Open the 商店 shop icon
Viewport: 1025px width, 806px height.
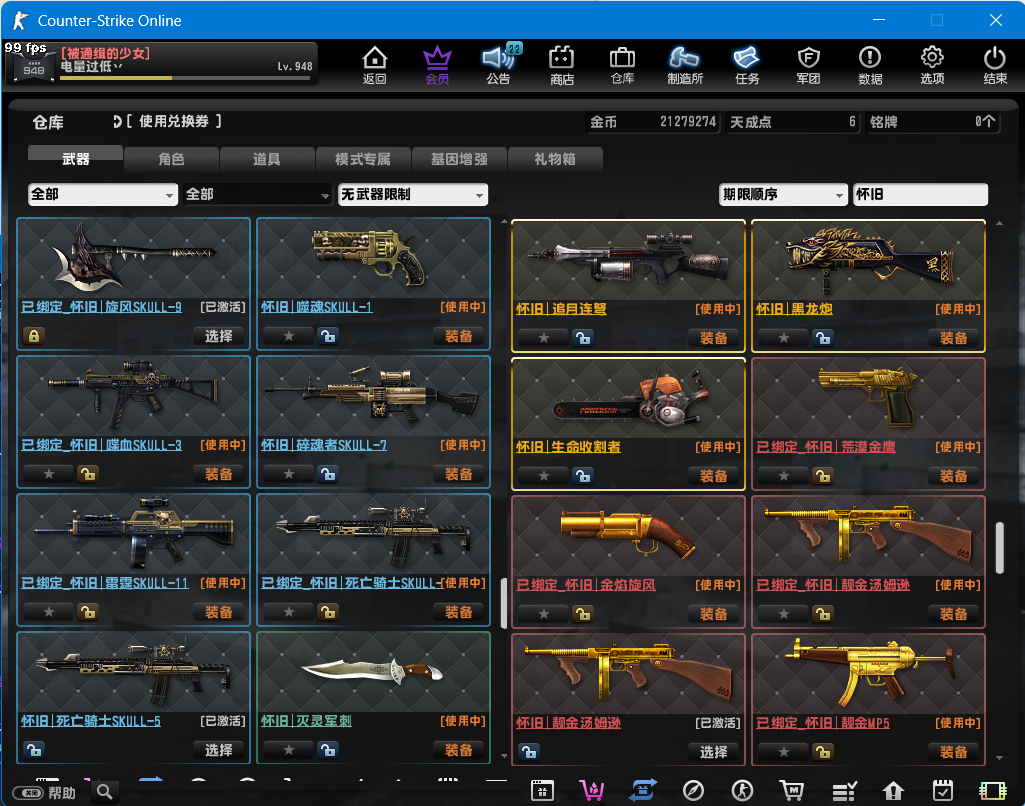coord(562,65)
